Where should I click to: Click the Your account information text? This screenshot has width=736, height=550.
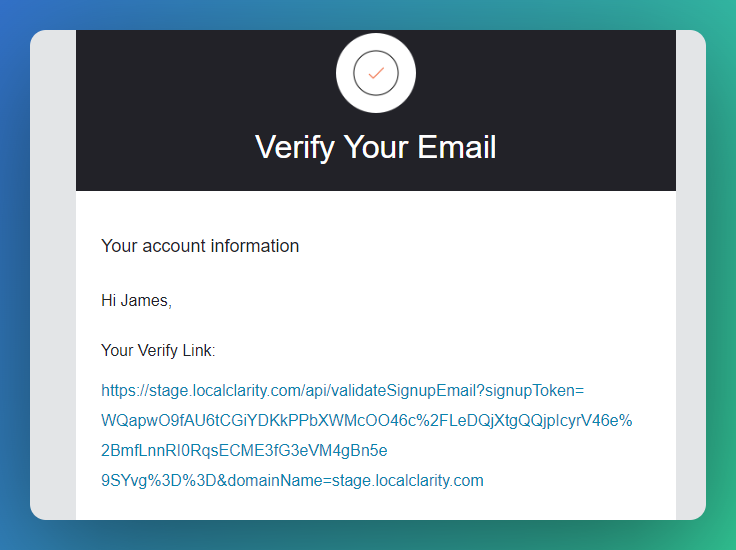click(x=200, y=246)
